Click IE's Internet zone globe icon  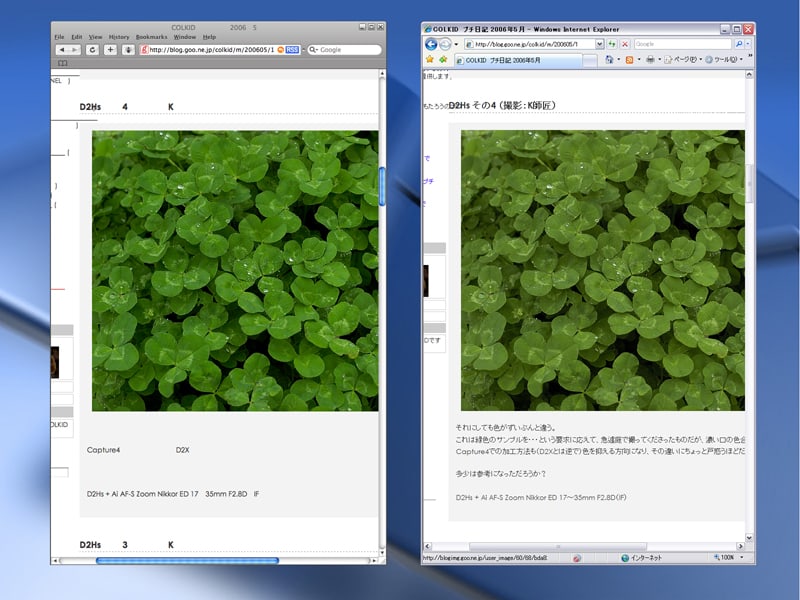(624, 558)
